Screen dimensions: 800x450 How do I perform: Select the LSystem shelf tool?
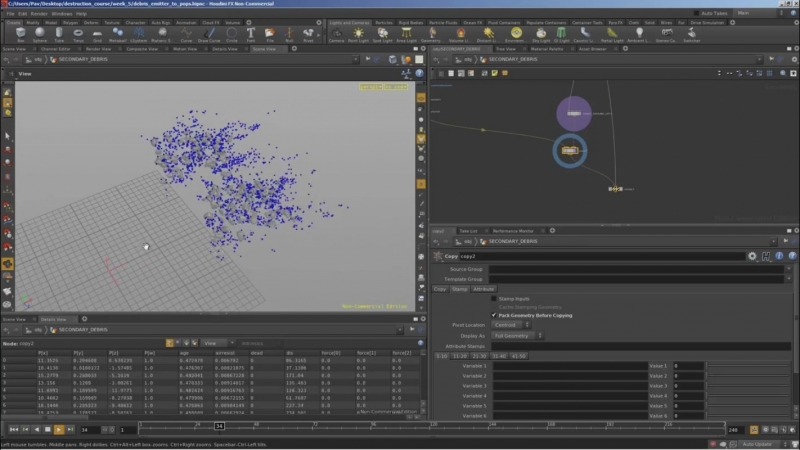138,34
